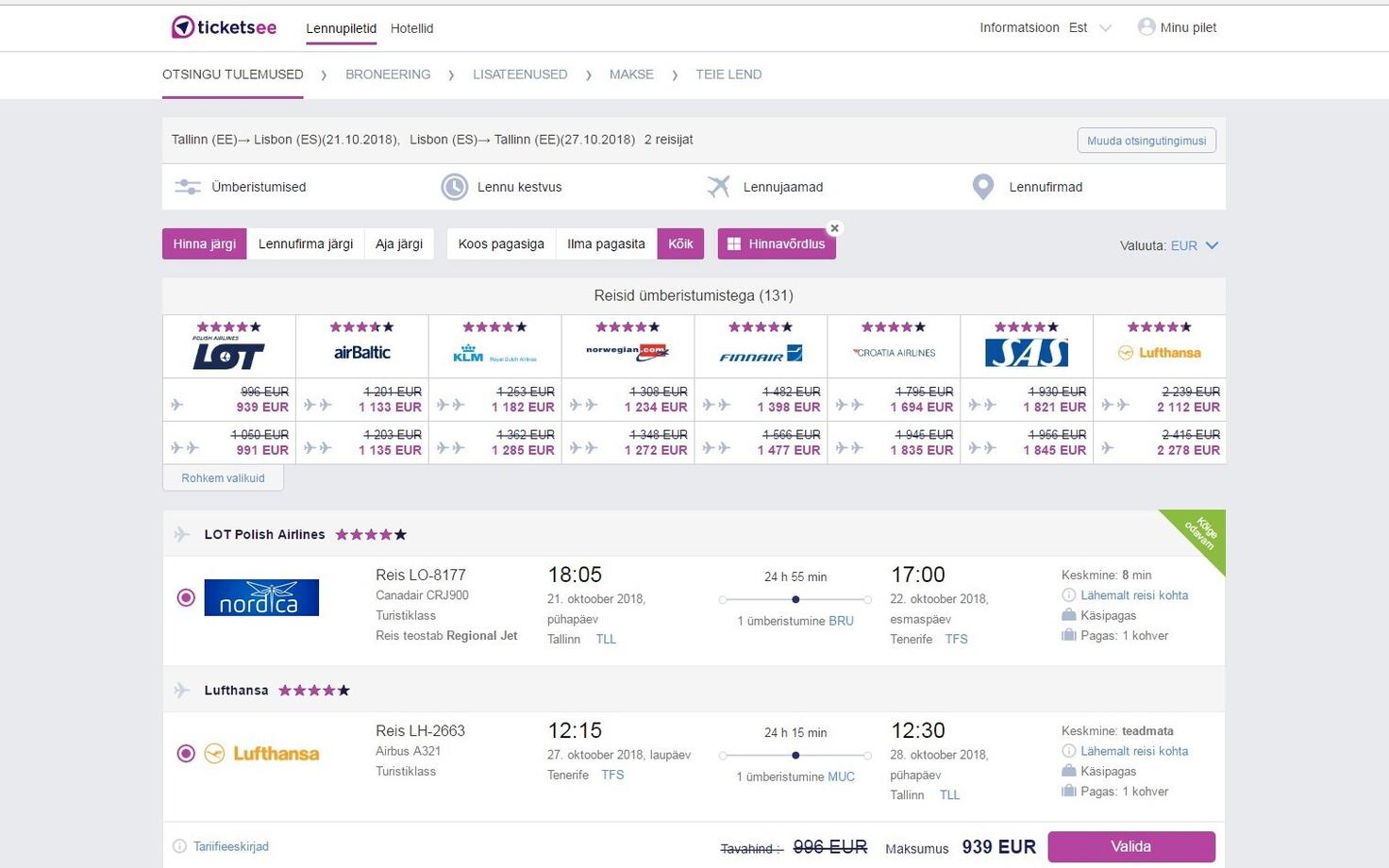
Task: Select the Norwegian logo in comparison table
Action: [x=628, y=352]
